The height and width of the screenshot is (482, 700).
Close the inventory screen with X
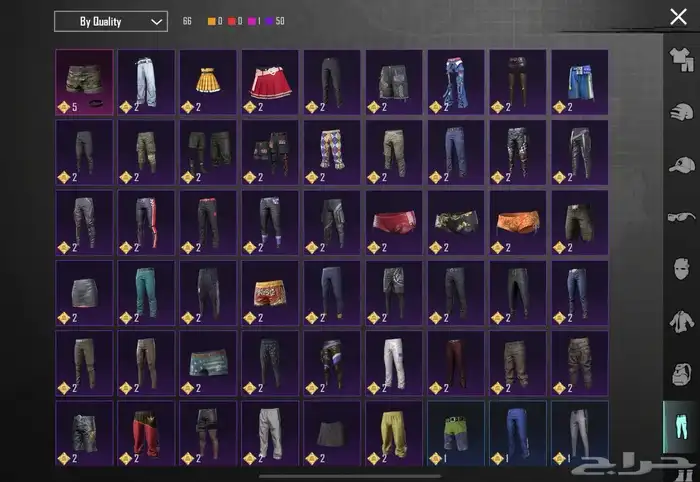pyautogui.click(x=678, y=17)
